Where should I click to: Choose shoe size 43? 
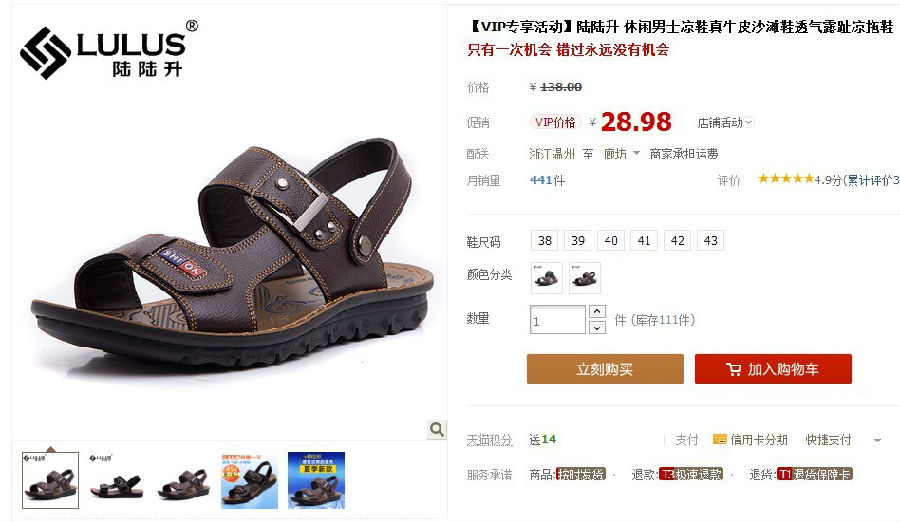[x=711, y=241]
